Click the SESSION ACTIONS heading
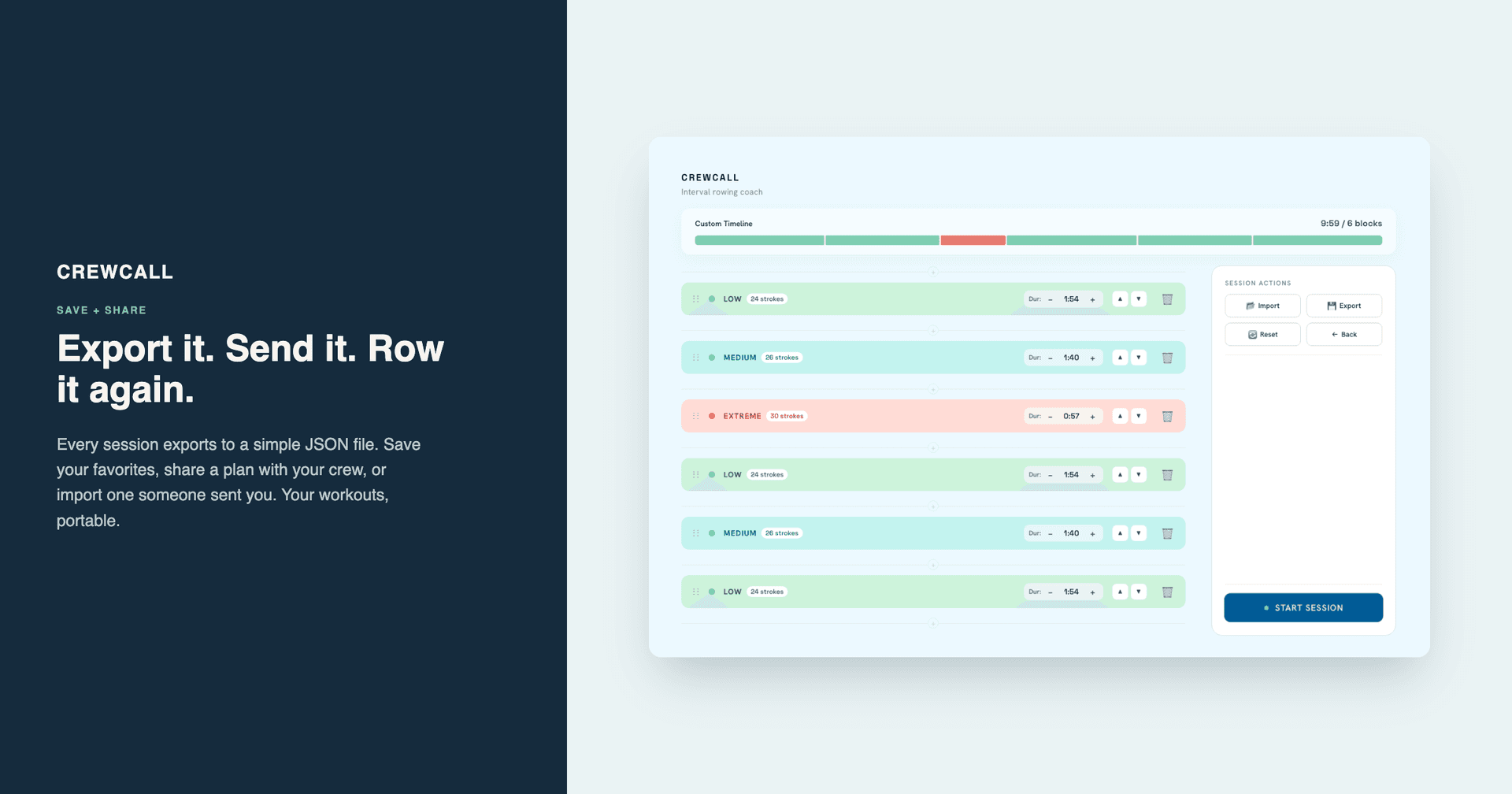The width and height of the screenshot is (1512, 794). (x=1258, y=284)
